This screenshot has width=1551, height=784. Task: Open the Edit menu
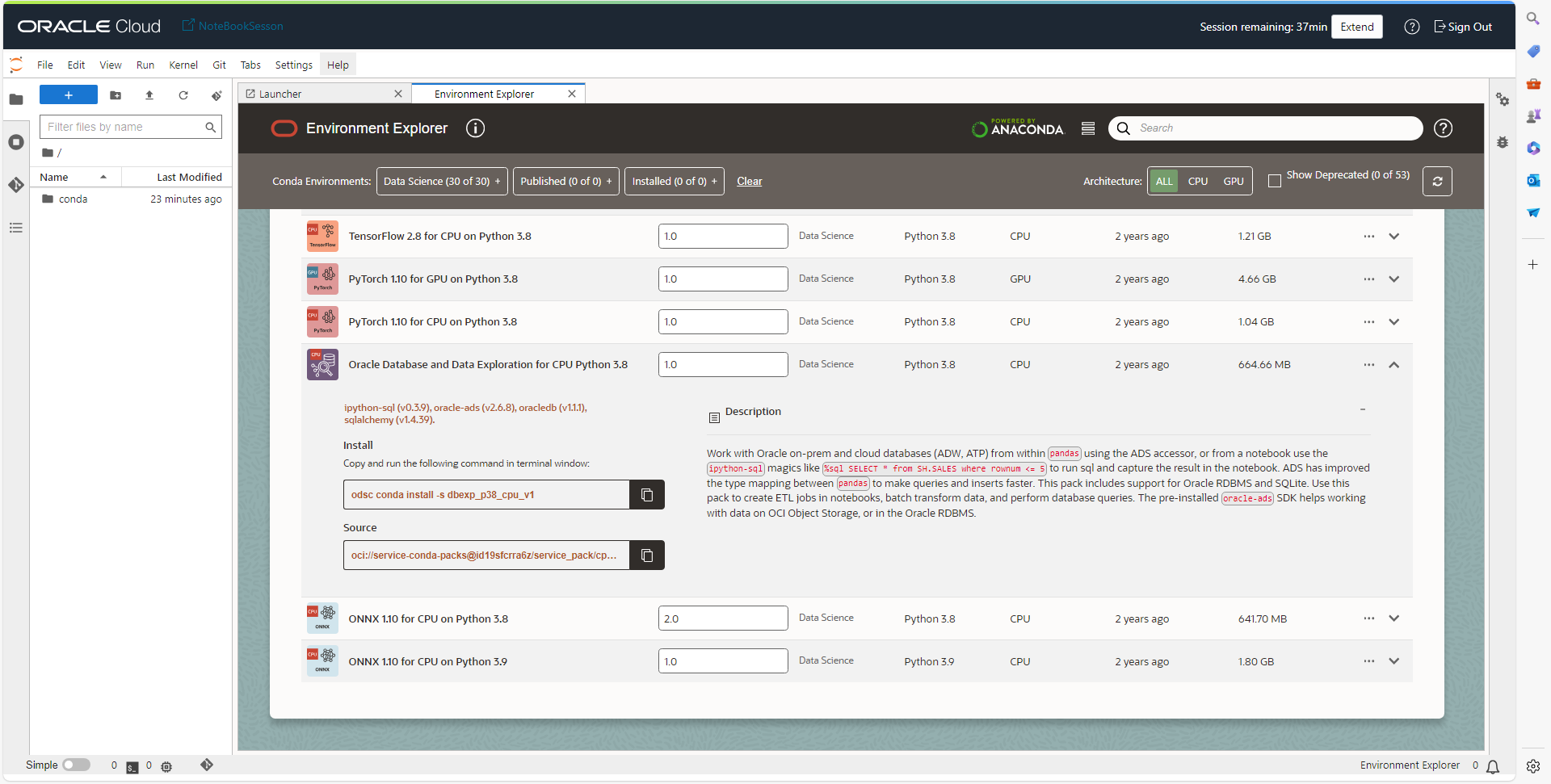[x=76, y=65]
